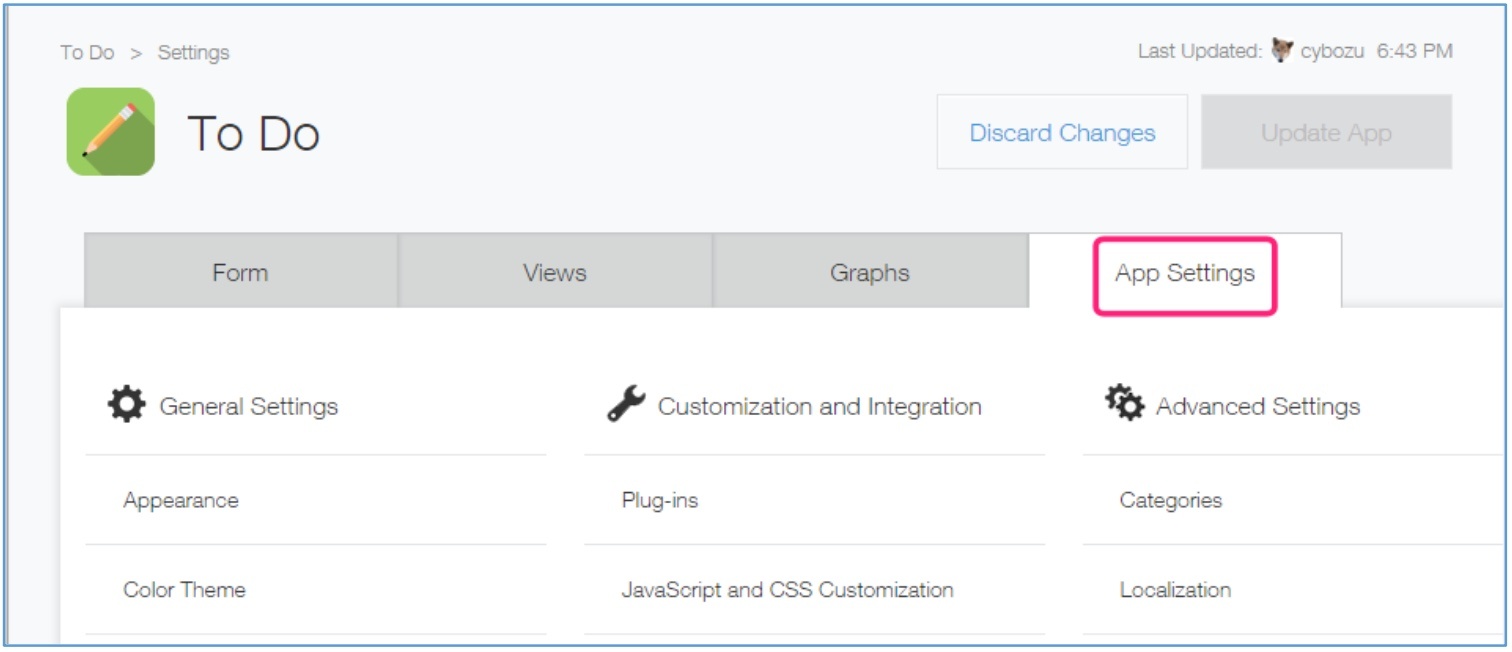
Task: Click the cybozu user avatar icon
Action: pos(1282,51)
